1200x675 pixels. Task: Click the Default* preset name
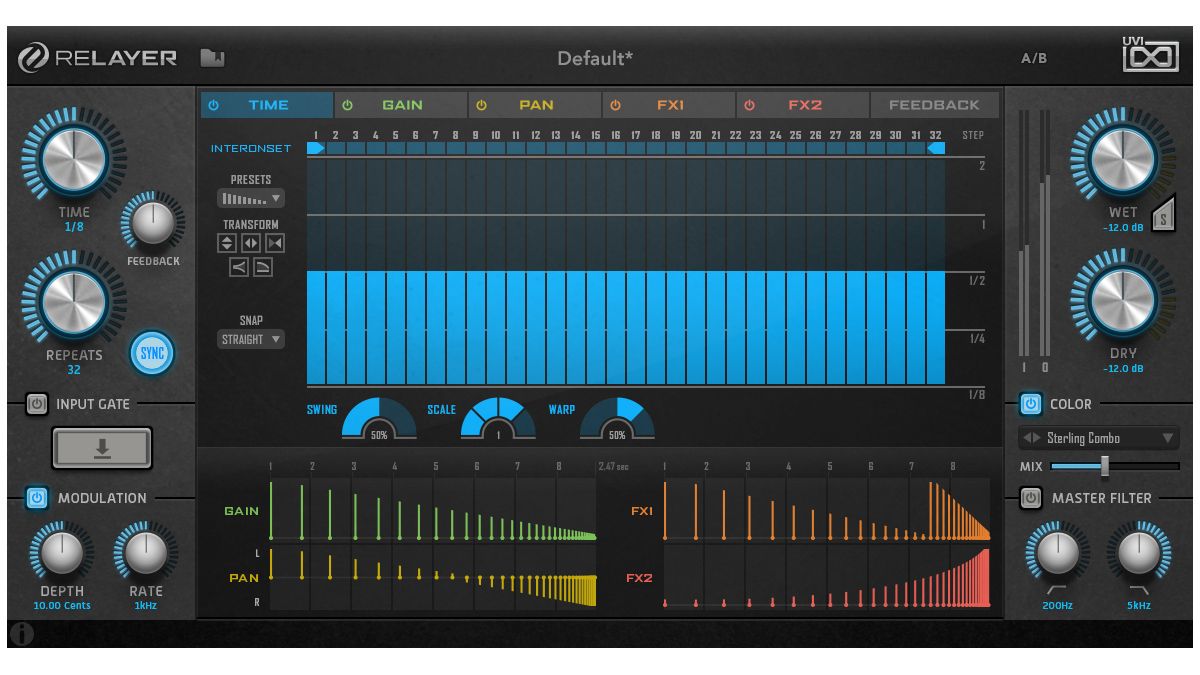tap(595, 59)
